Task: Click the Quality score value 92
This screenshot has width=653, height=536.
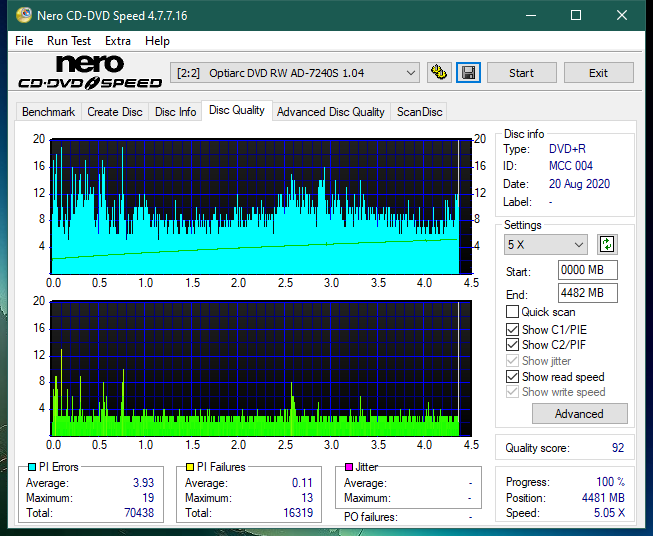Action: (x=618, y=448)
